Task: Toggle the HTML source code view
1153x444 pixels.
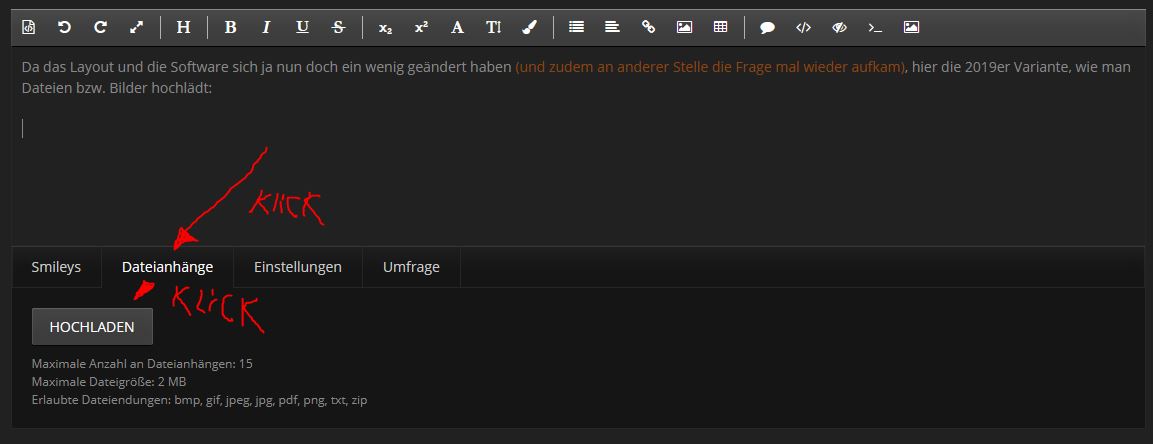Action: (x=29, y=28)
